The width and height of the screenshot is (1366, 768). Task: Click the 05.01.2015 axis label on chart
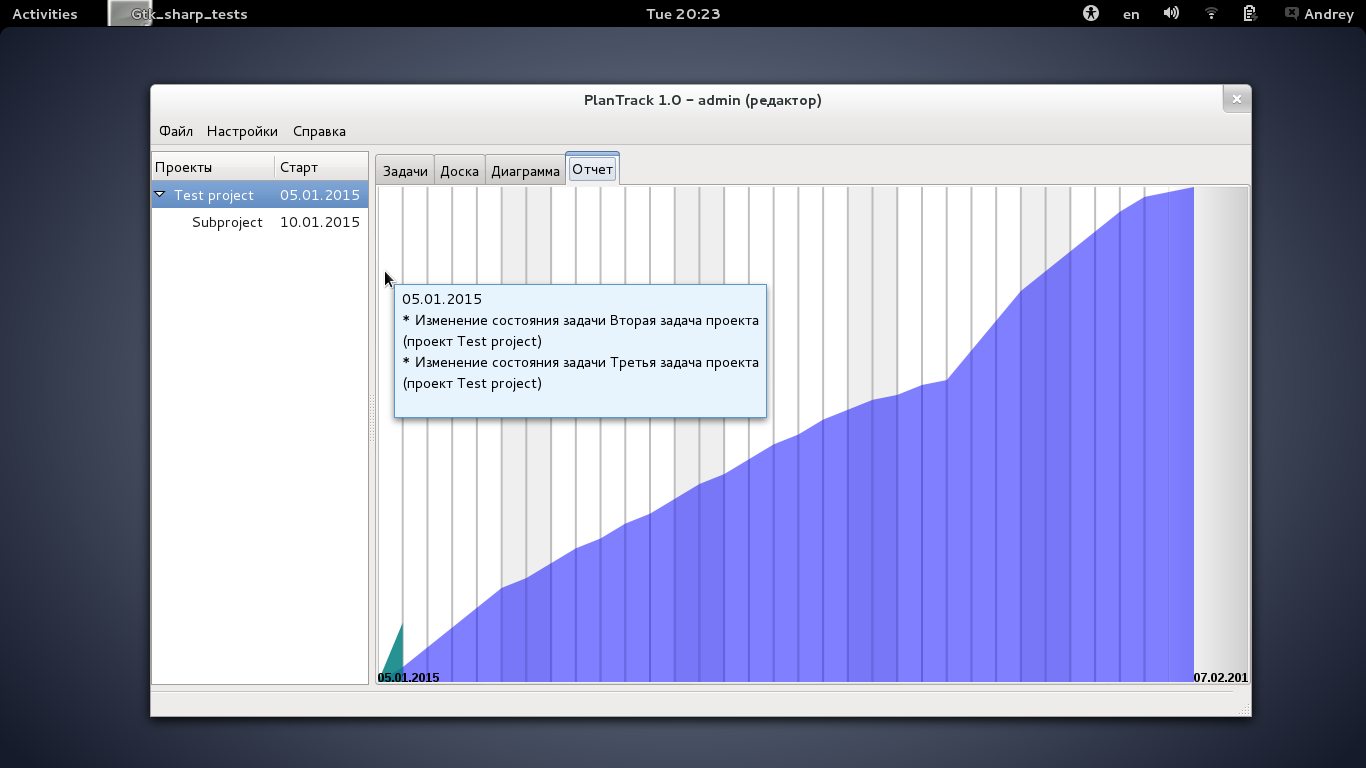[x=408, y=677]
